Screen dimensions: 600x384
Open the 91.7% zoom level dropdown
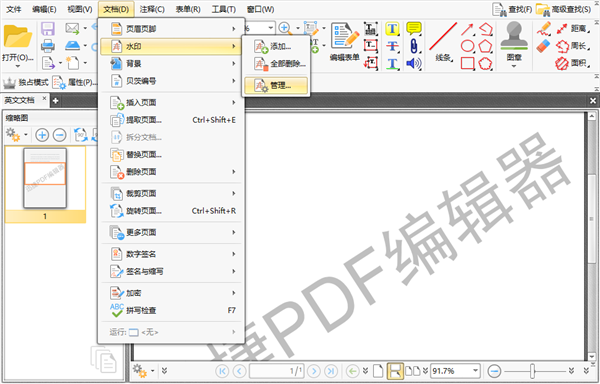475,371
